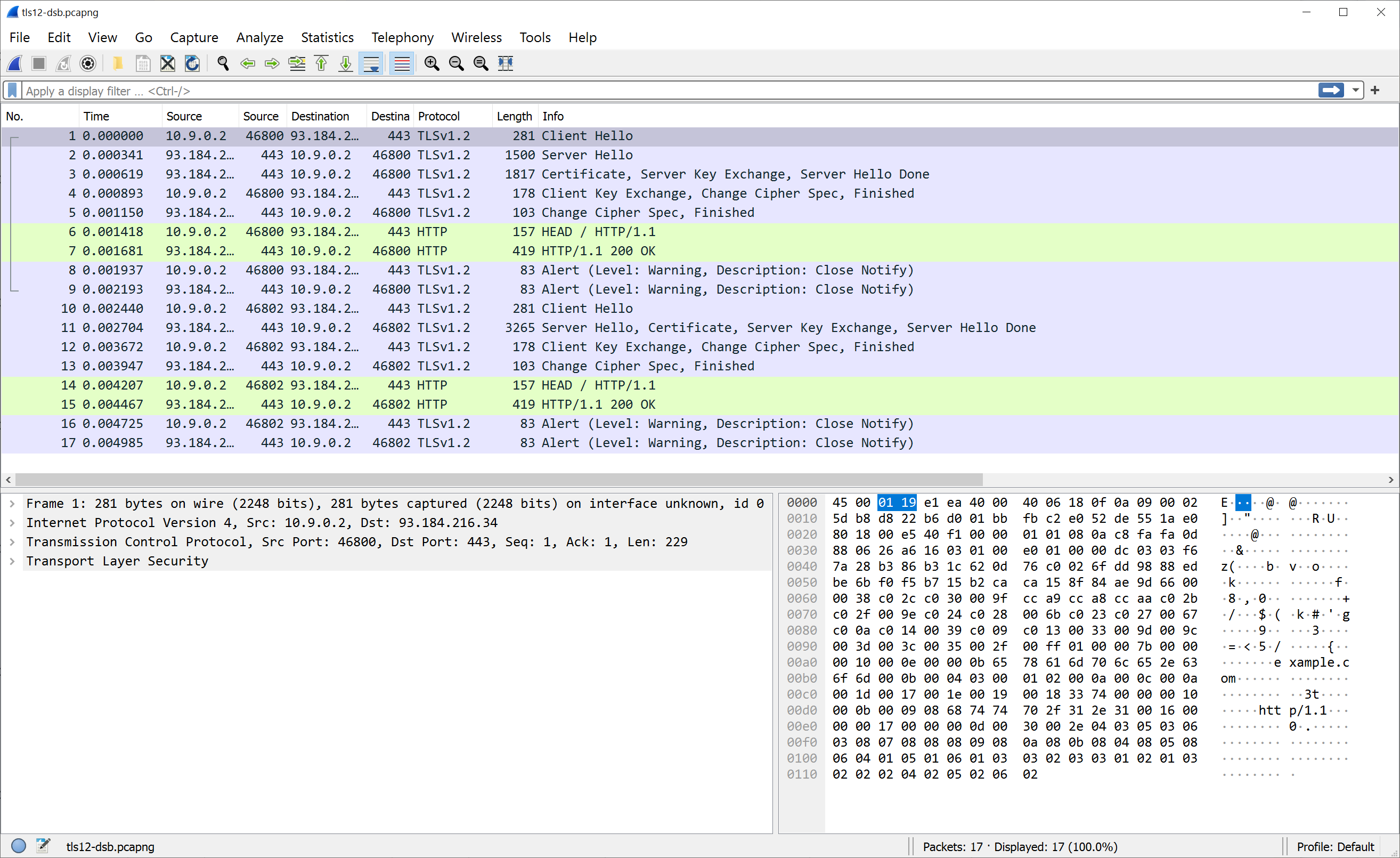Image resolution: width=1400 pixels, height=858 pixels.
Task: Click the Profile: Default status text
Action: coord(1334,847)
